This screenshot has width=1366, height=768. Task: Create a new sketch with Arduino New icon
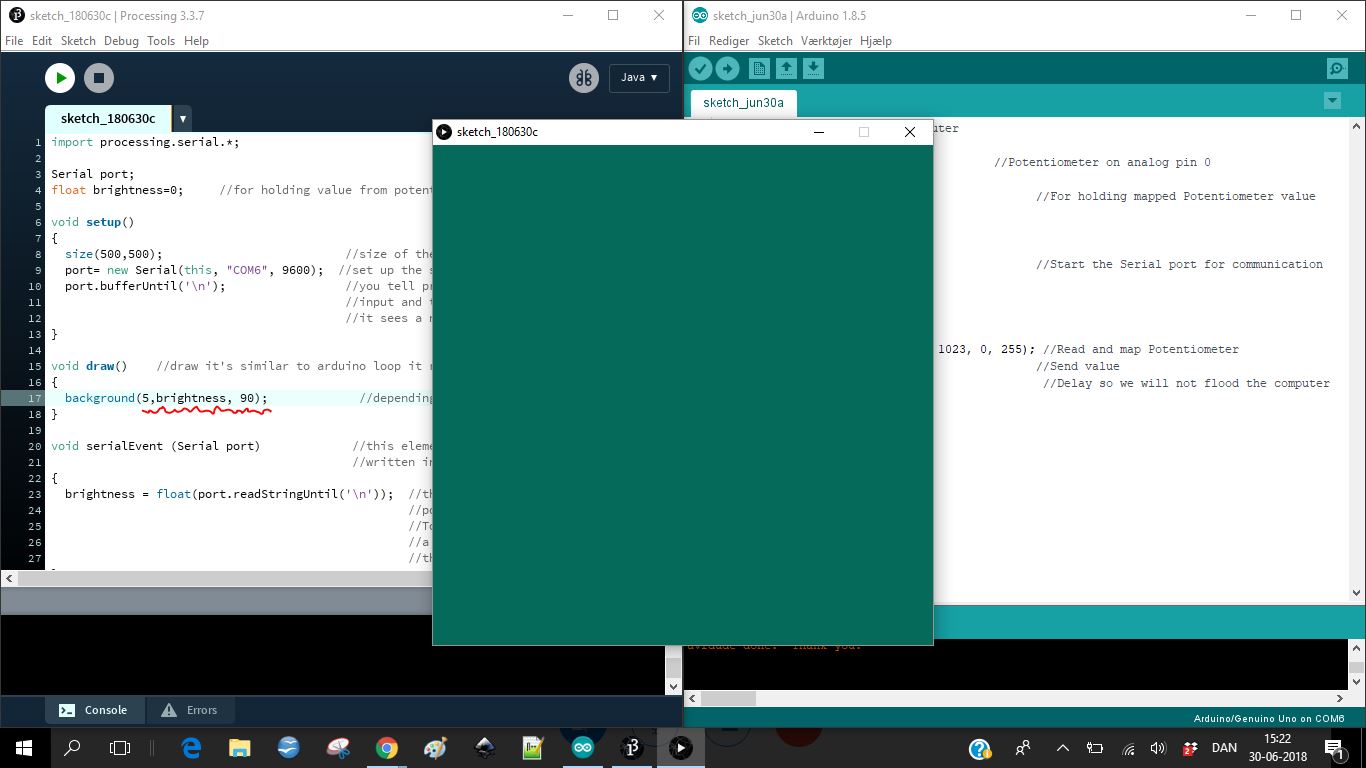pos(759,68)
